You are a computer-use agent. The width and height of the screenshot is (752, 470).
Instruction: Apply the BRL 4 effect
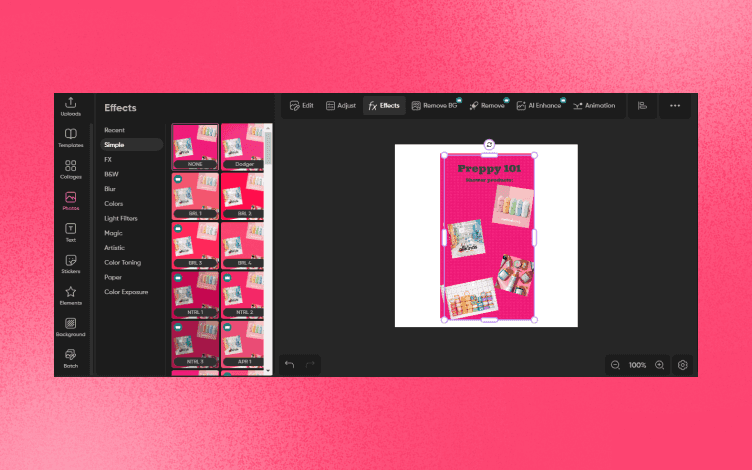[242, 246]
